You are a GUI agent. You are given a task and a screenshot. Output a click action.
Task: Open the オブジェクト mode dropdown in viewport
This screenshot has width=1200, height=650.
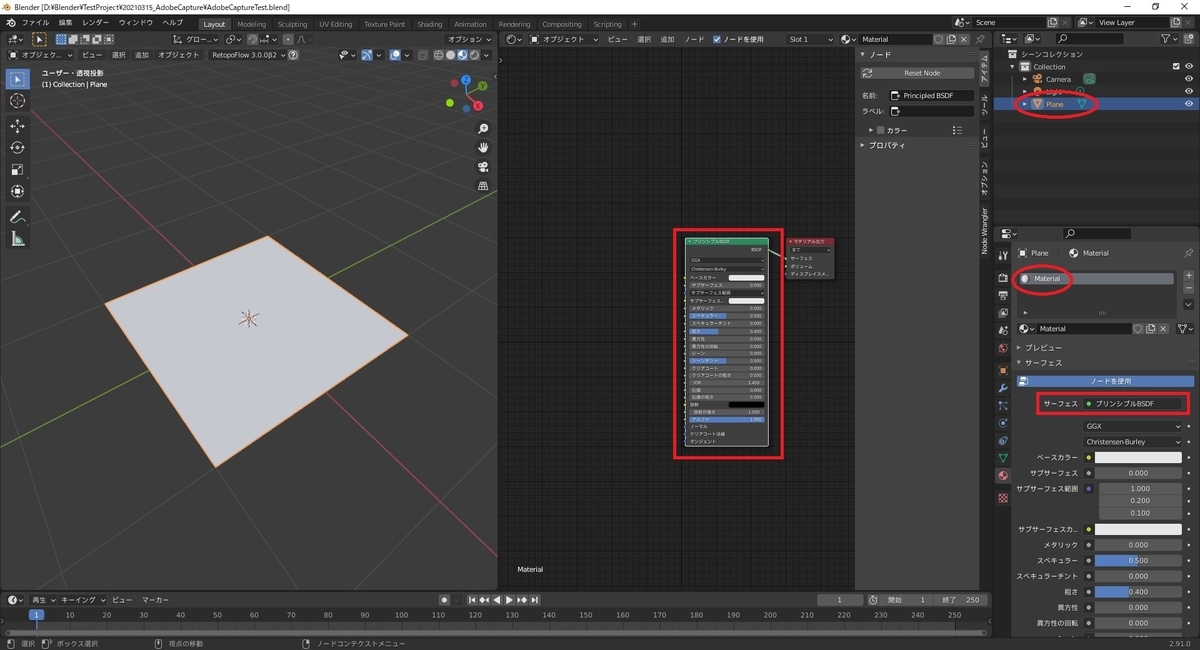tap(40, 55)
